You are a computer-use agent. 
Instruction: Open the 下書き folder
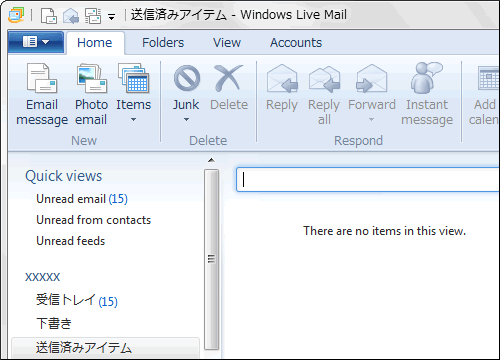coord(54,323)
